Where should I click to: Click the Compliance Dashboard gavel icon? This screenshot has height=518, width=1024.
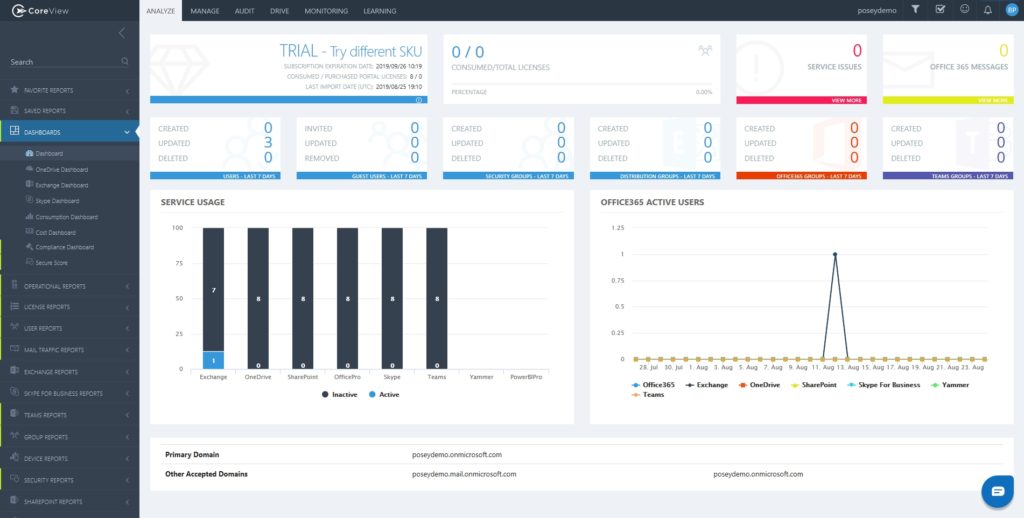click(29, 247)
